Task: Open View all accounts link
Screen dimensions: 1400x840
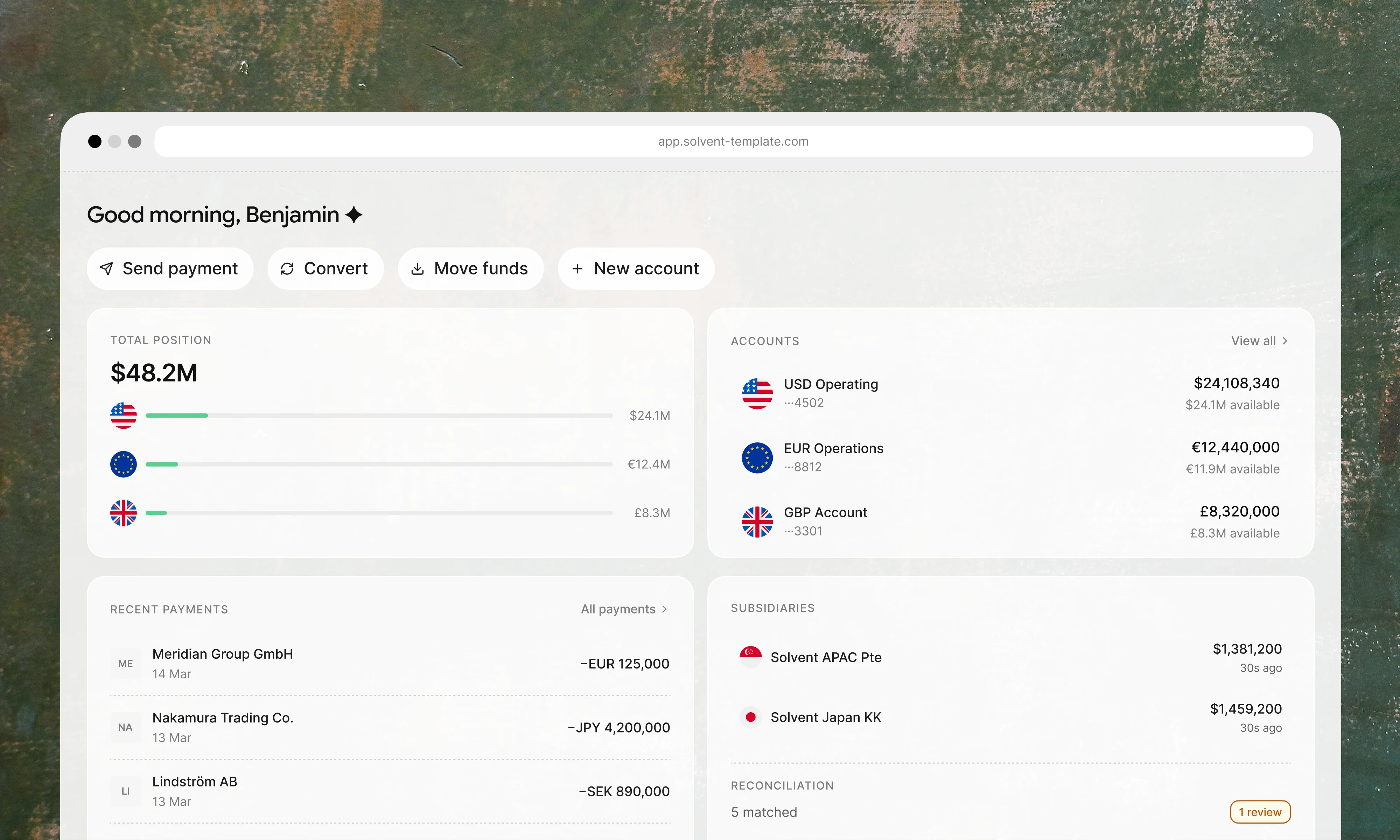Action: coord(1260,341)
